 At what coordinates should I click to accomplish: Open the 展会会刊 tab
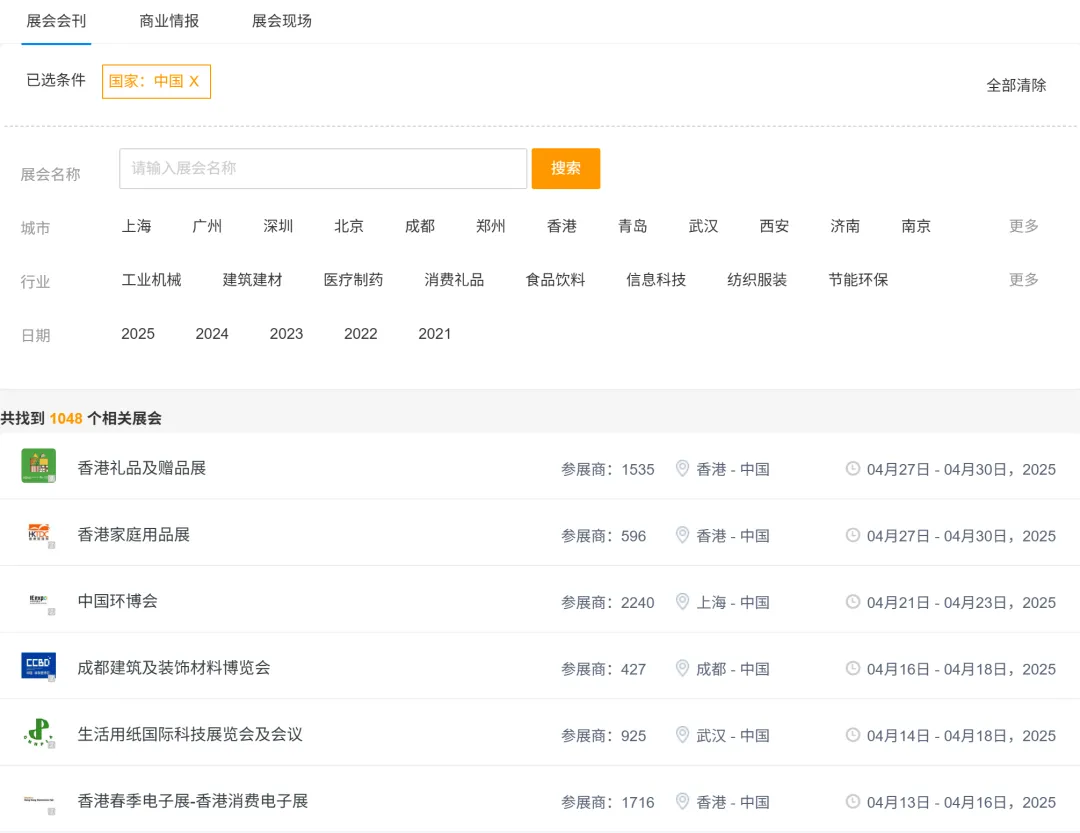(x=56, y=21)
